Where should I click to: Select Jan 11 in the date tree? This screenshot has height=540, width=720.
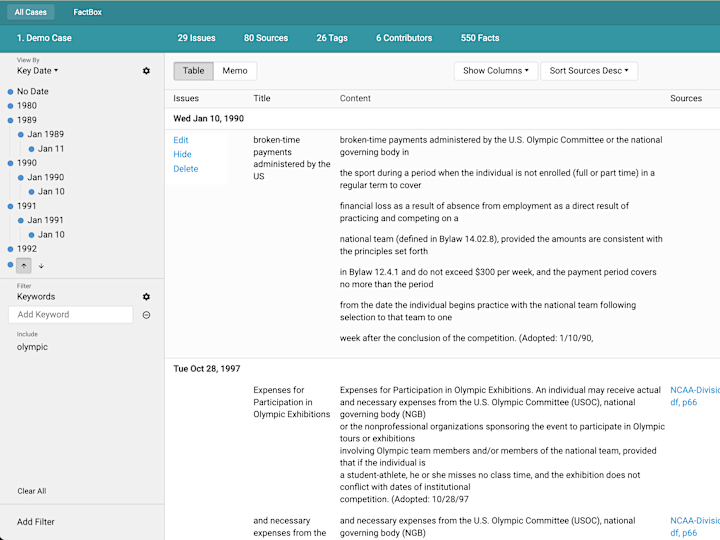pyautogui.click(x=51, y=149)
